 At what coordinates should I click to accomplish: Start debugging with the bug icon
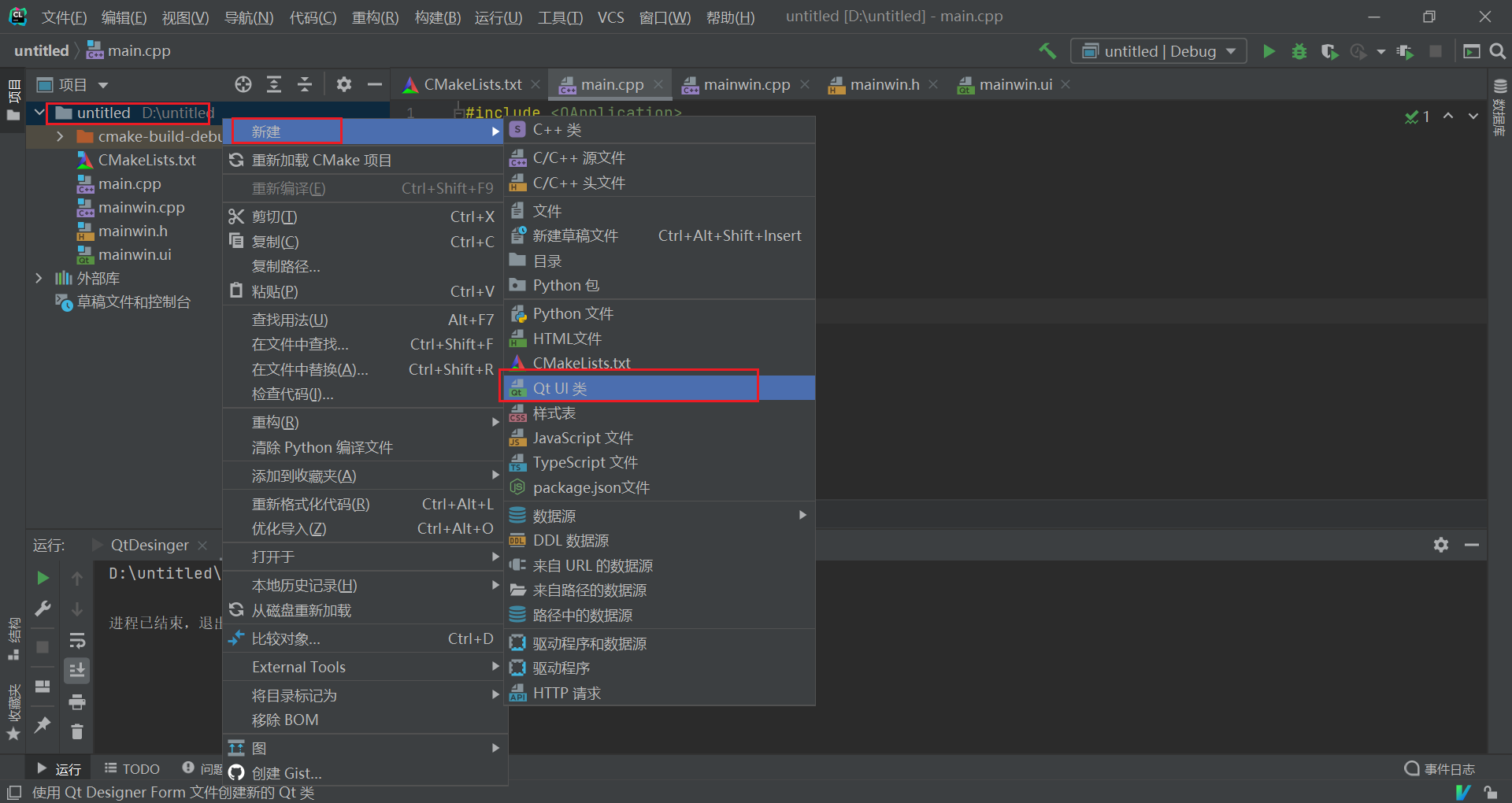[1299, 51]
